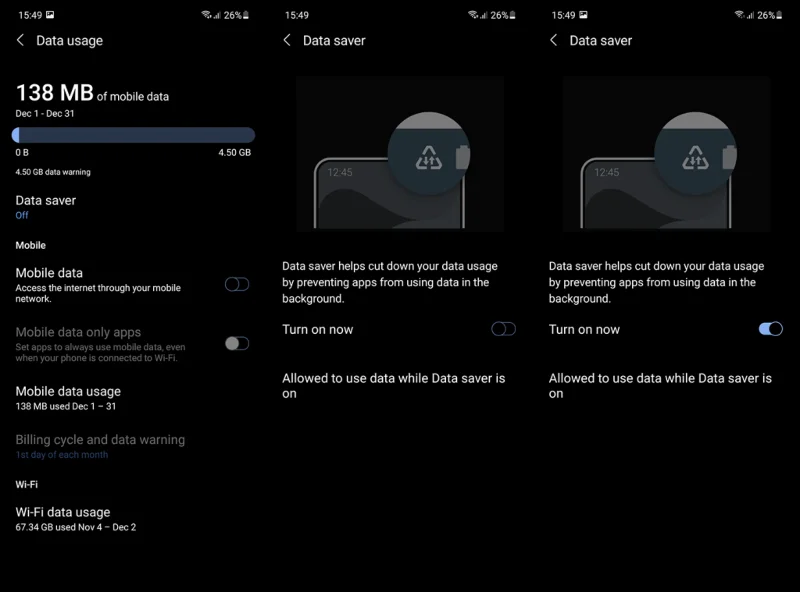The height and width of the screenshot is (592, 800).
Task: Tap the data saver illustration on middle screen
Action: 400,154
